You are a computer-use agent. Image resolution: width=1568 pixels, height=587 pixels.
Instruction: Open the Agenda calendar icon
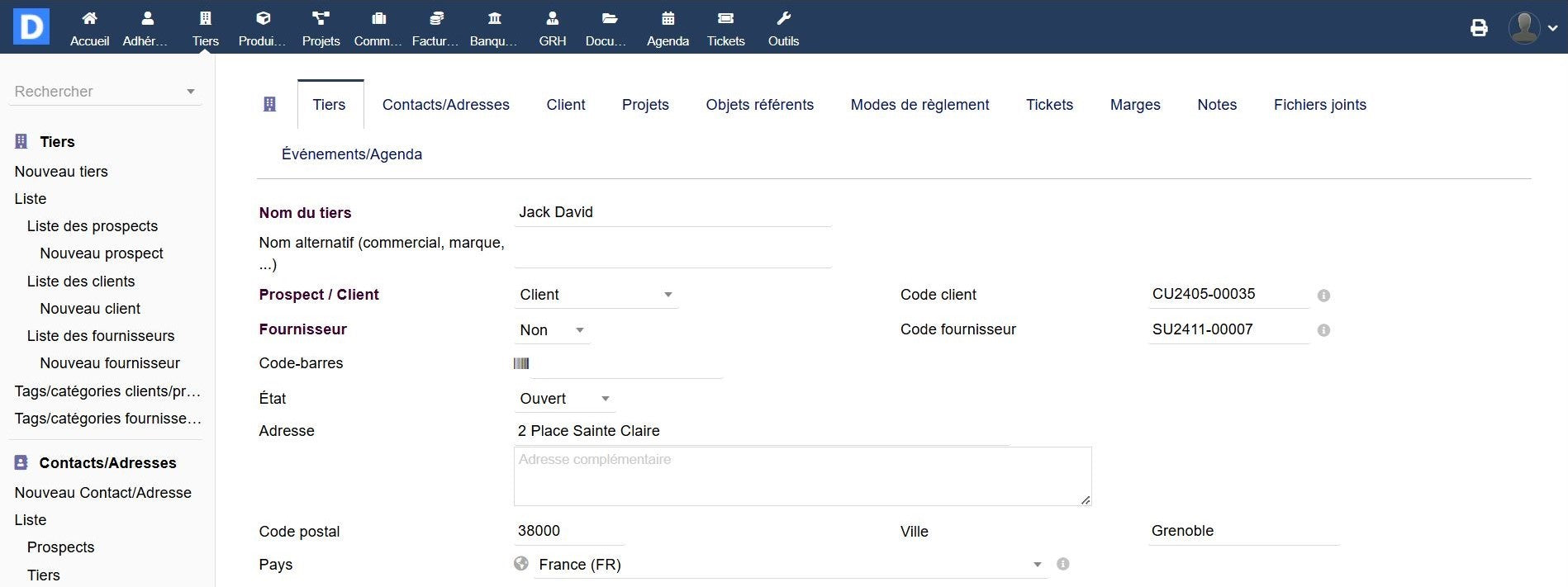point(668,19)
